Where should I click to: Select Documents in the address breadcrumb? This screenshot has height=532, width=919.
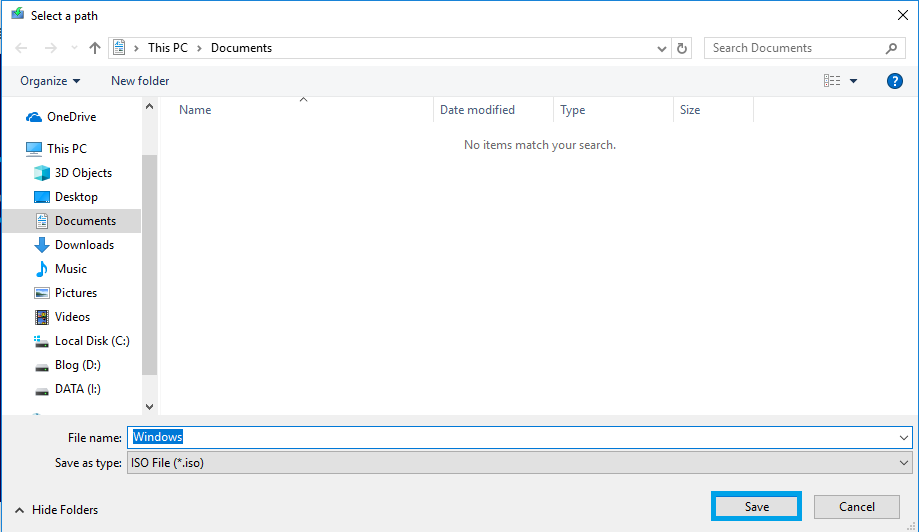tap(241, 48)
